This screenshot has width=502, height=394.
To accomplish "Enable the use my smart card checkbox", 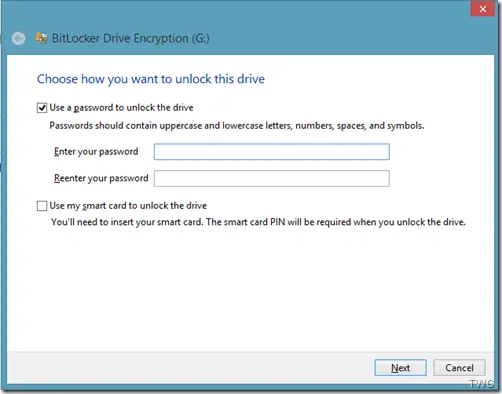I will tap(42, 206).
